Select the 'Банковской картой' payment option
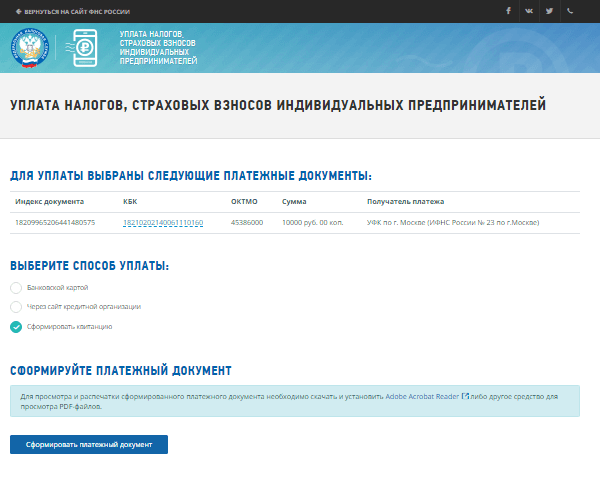600x478 pixels. pyautogui.click(x=16, y=288)
